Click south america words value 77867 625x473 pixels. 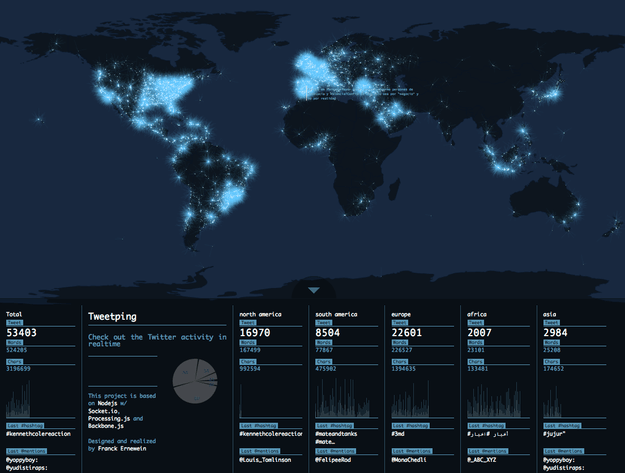324,350
